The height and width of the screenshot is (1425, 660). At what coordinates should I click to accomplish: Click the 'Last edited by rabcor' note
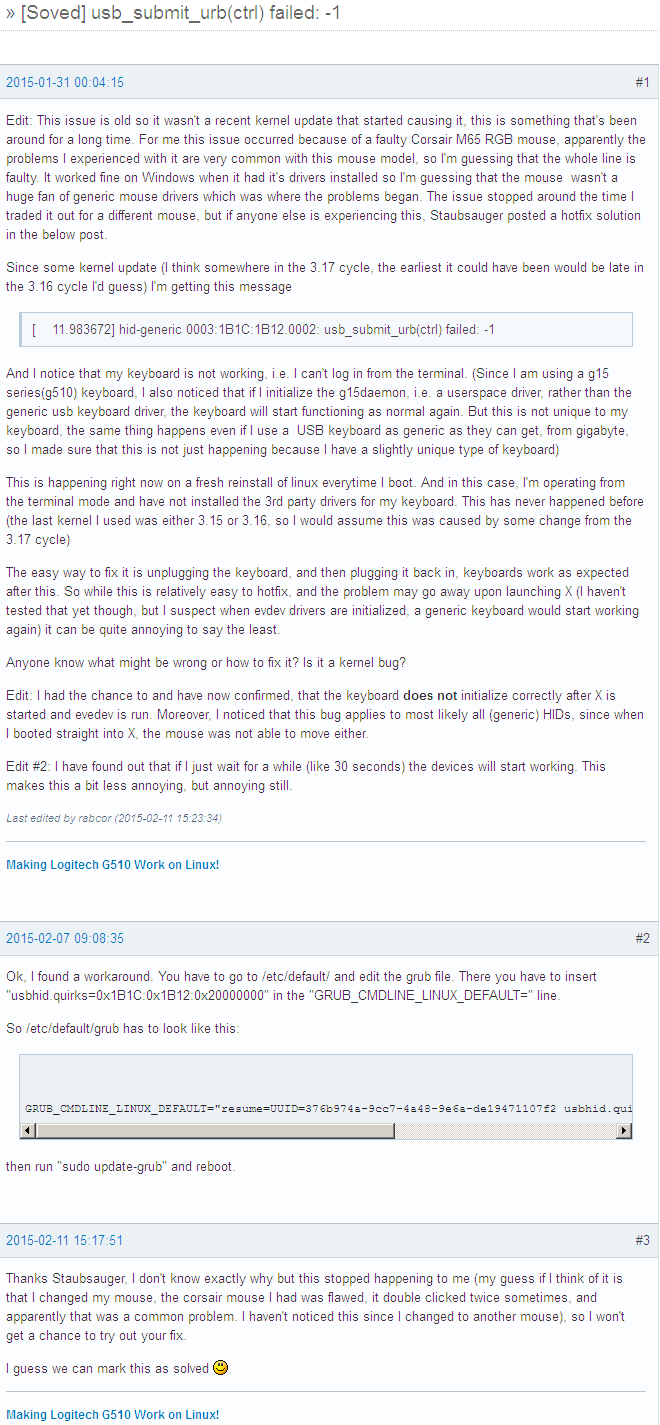(114, 818)
